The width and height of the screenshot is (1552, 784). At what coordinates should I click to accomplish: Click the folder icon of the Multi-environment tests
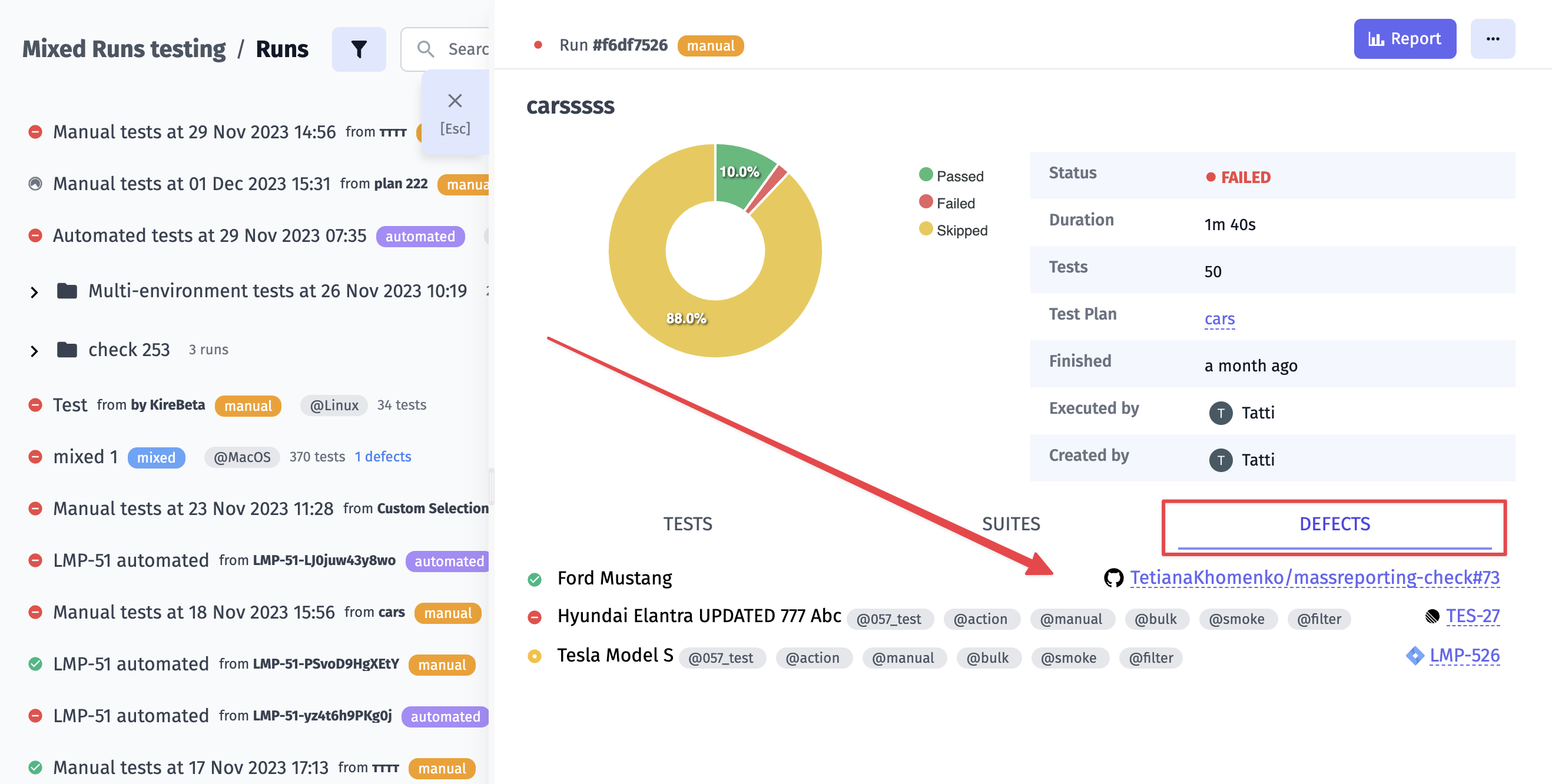point(67,291)
